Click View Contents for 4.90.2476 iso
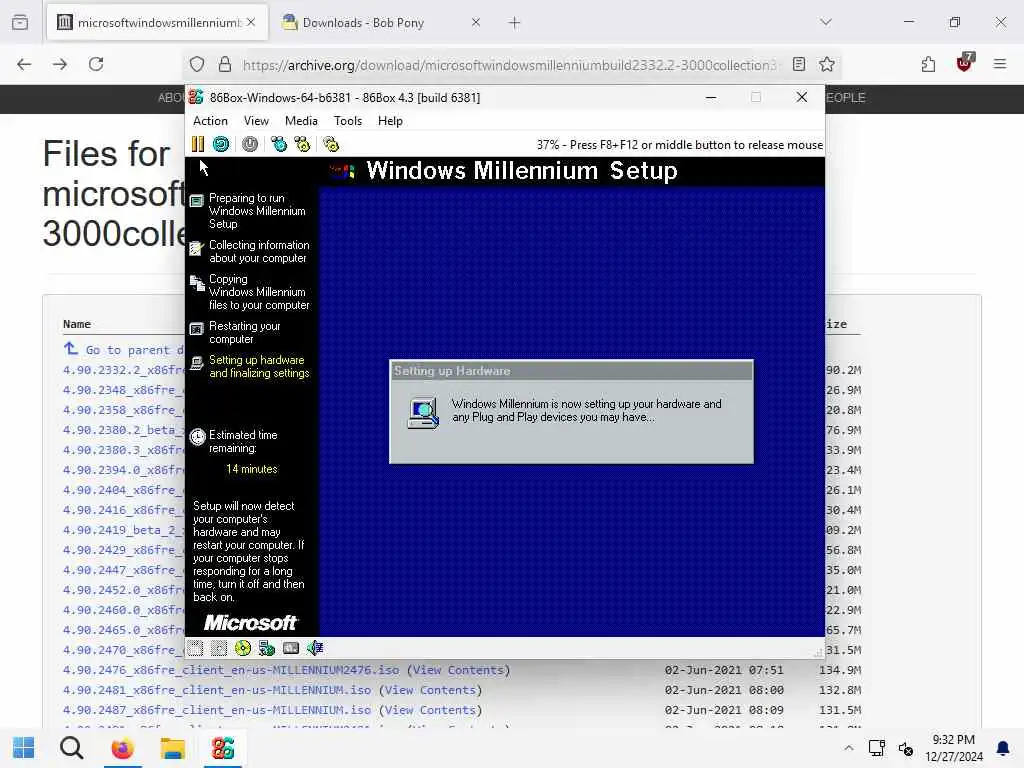Viewport: 1024px width, 768px height. pos(458,670)
